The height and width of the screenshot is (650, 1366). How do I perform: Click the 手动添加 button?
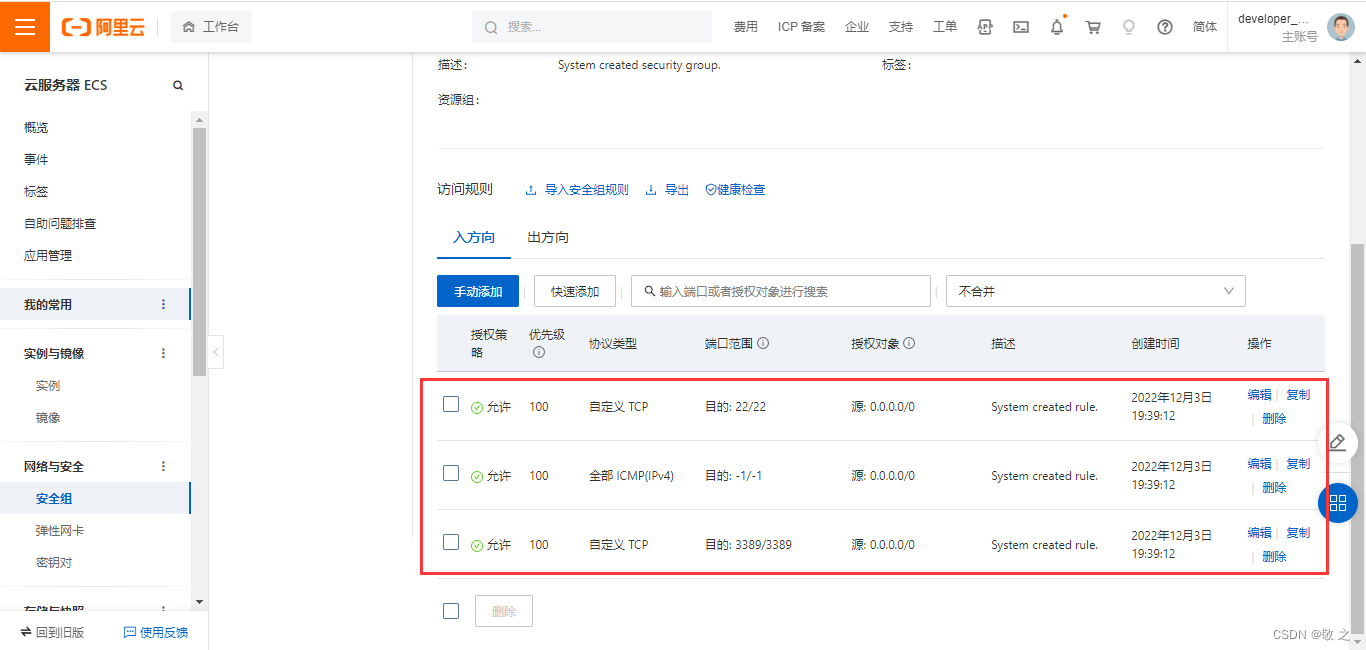(x=476, y=290)
